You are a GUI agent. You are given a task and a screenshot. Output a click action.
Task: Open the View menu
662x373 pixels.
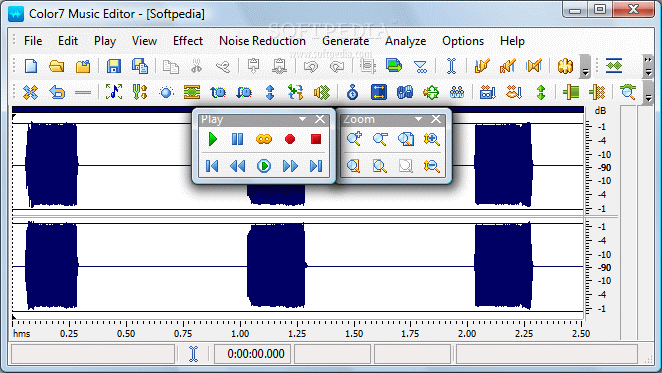144,41
